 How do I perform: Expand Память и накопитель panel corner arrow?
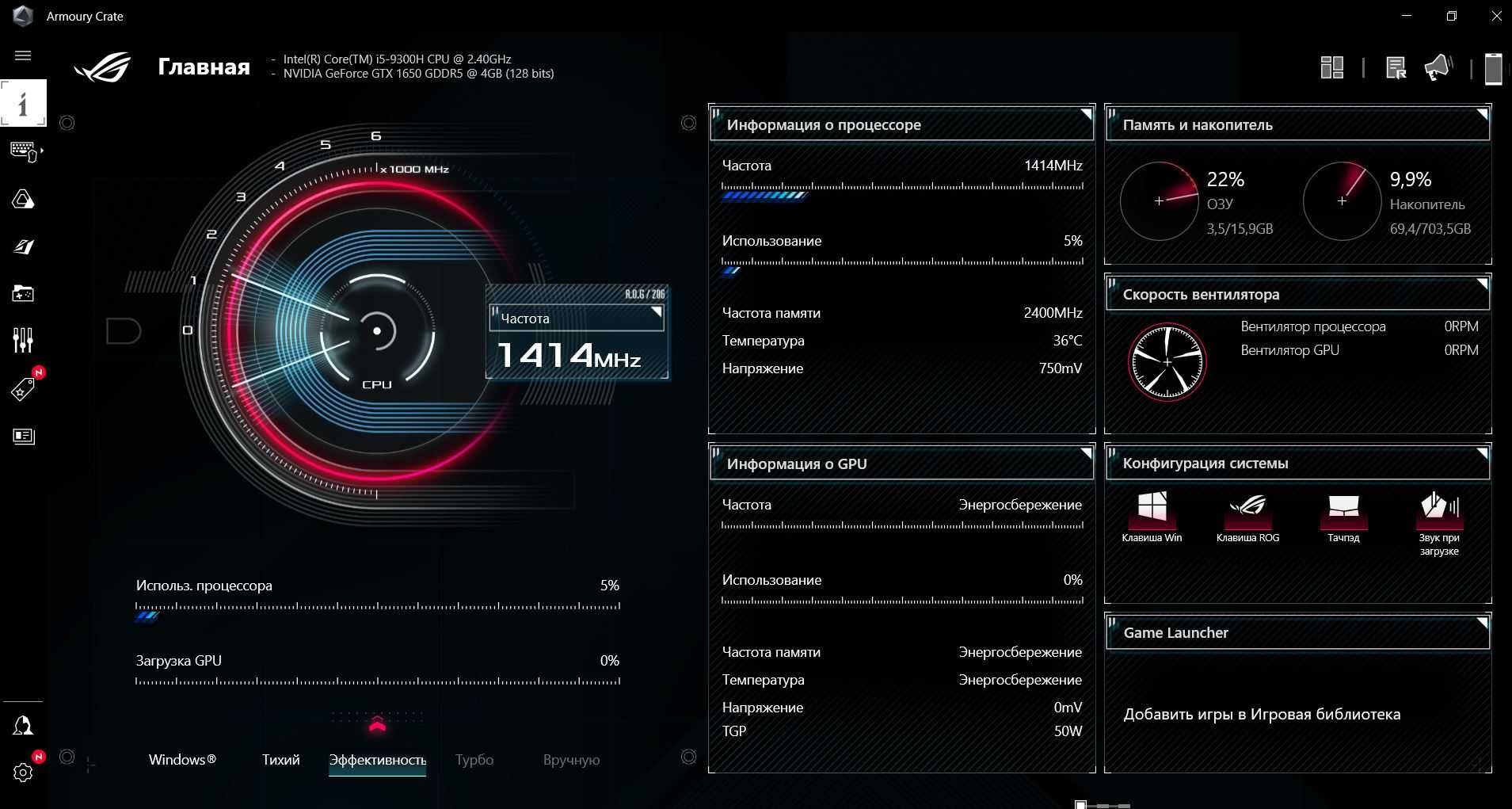[x=1481, y=115]
